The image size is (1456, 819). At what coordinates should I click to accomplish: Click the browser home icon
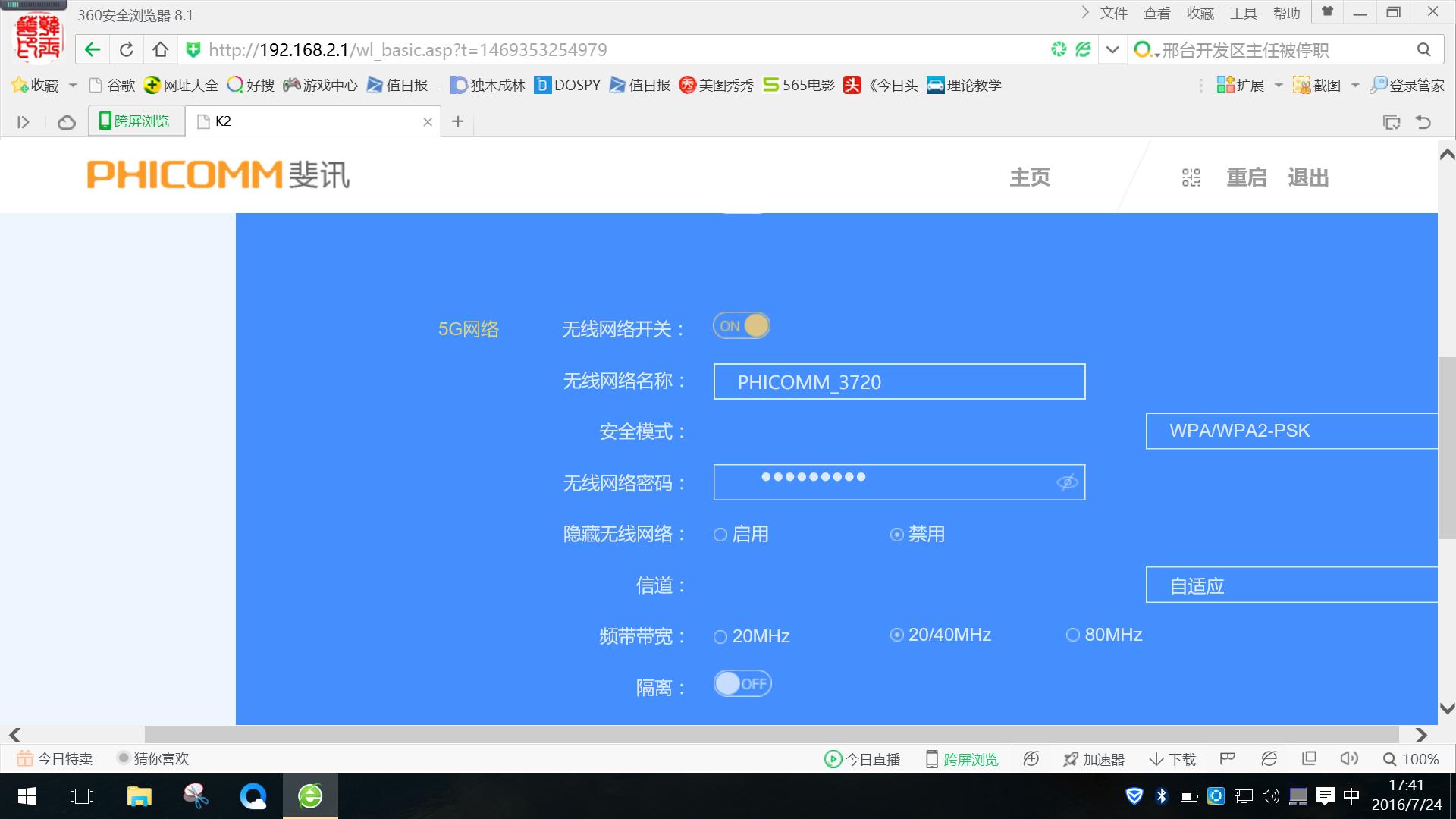159,49
